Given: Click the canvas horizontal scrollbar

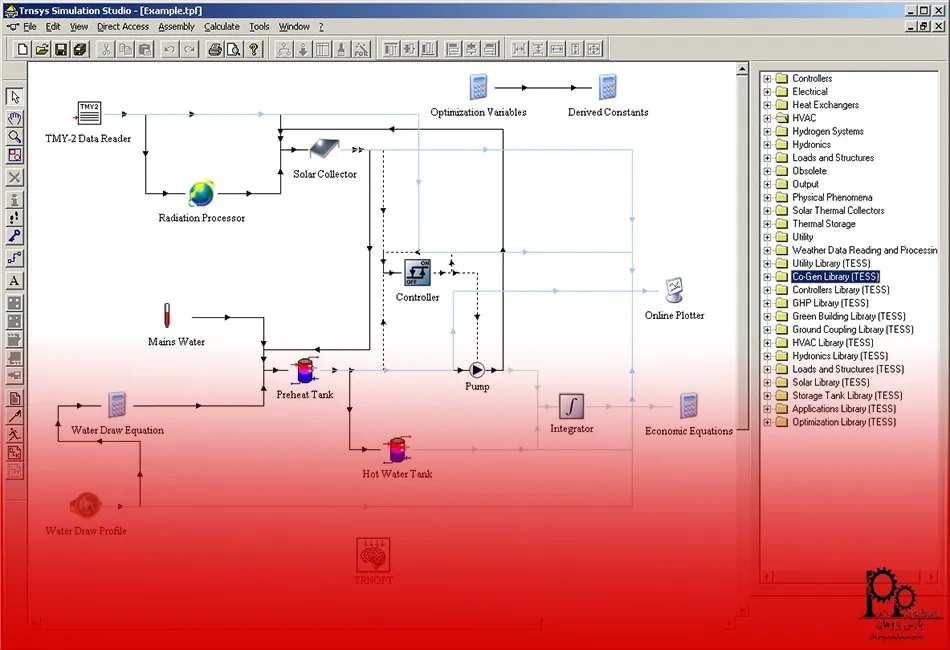Looking at the screenshot, I should [x=380, y=623].
